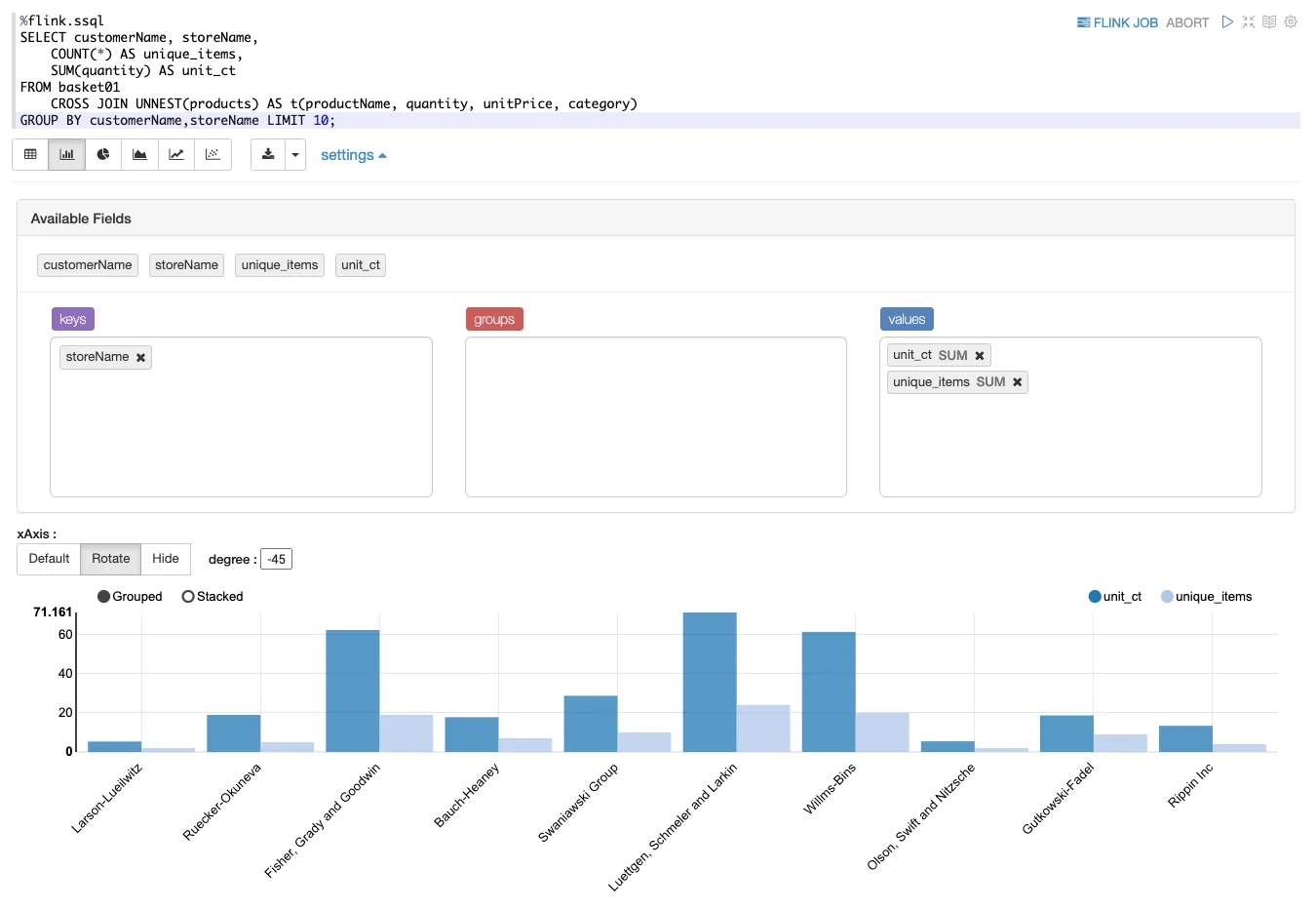Toggle unique_items series in legend
Viewport: 1316px width, 909px height.
point(1207,597)
